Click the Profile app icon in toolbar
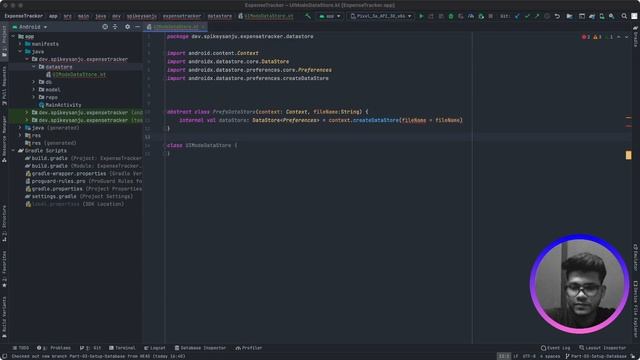The height and width of the screenshot is (360, 640). 471,16
